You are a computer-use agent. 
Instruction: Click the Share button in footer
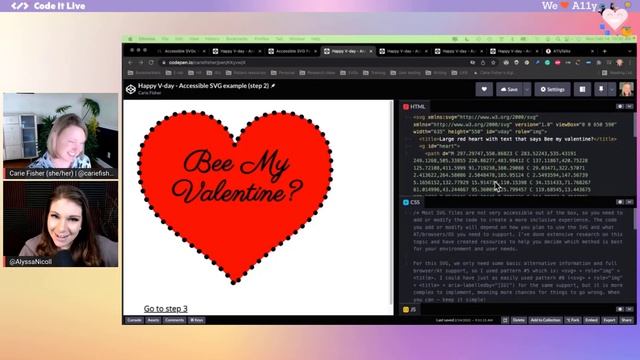(627, 320)
